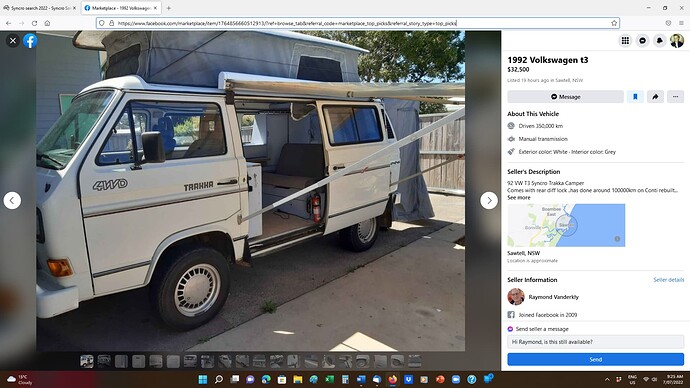Open the Sawtell location map
The image size is (690, 388).
tap(566, 225)
